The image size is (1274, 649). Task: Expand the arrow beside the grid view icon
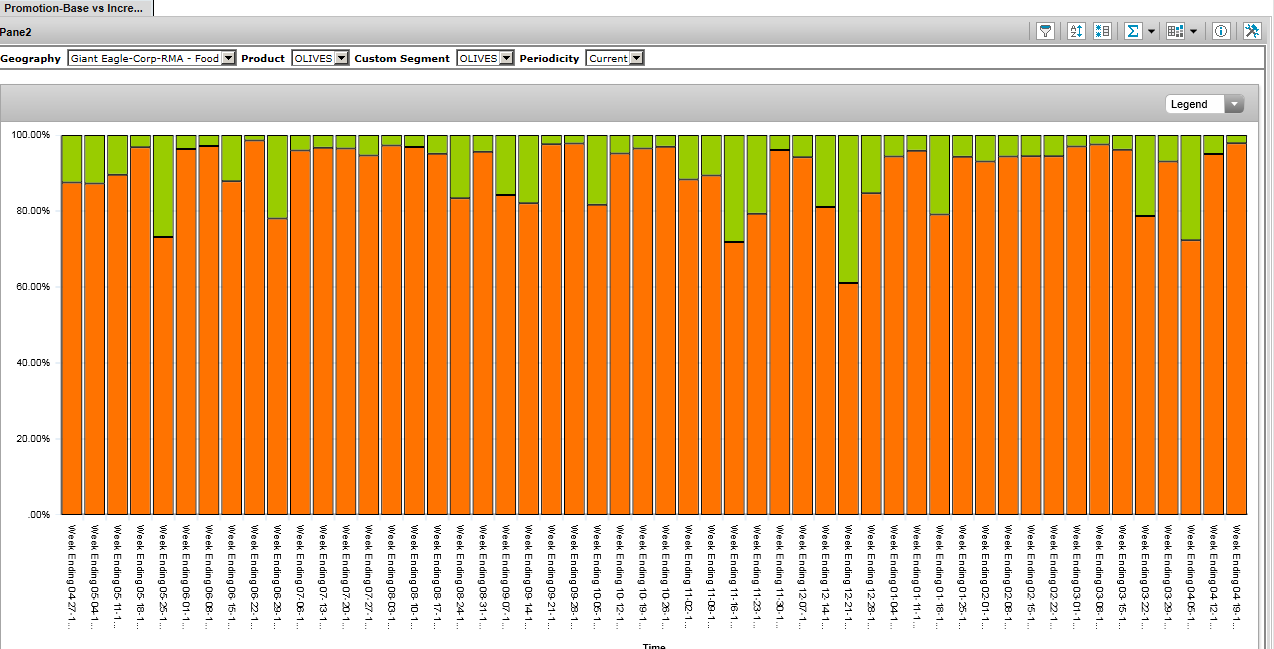[x=1194, y=32]
